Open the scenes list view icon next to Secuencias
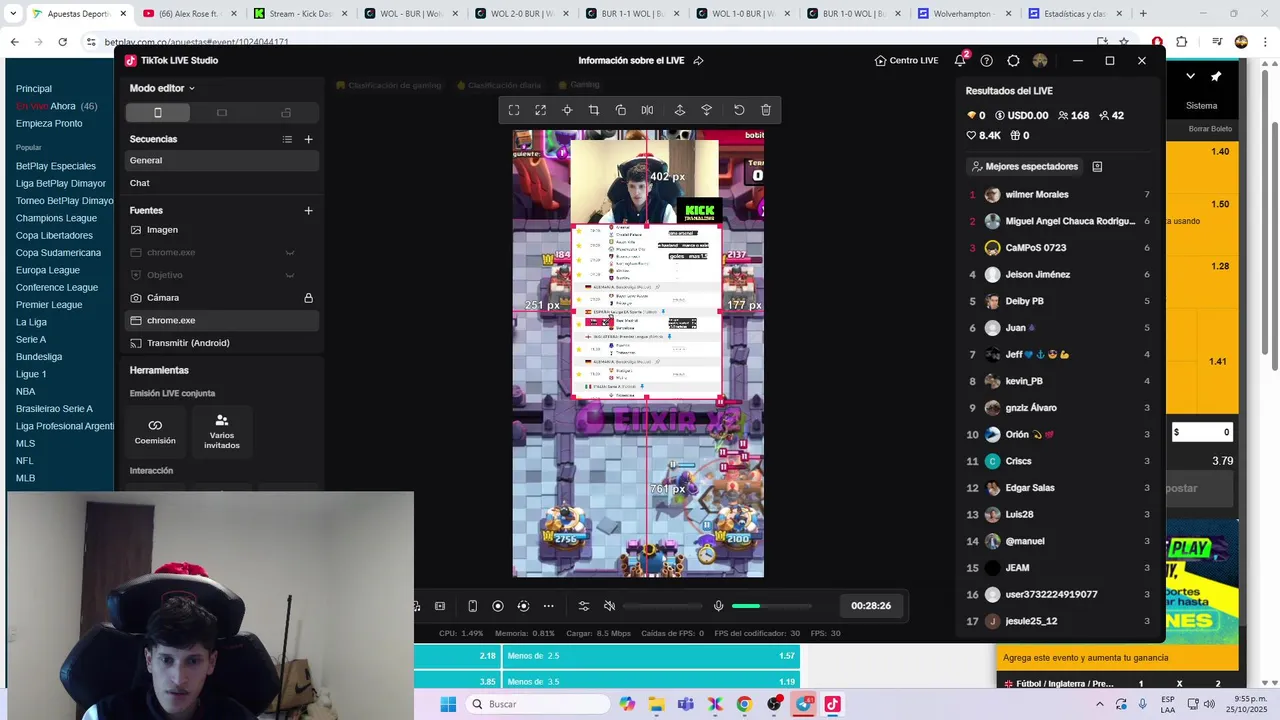Screen dimensions: 1280x720 (x=287, y=139)
